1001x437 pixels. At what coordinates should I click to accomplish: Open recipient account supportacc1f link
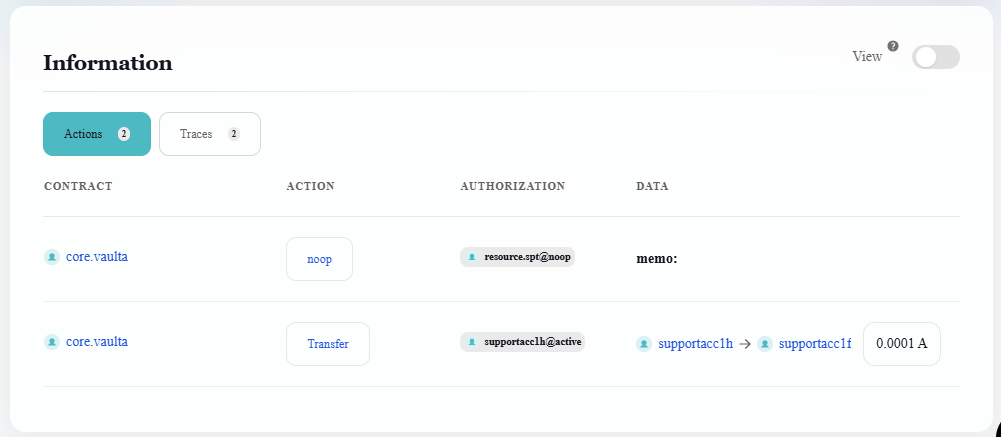click(x=815, y=344)
